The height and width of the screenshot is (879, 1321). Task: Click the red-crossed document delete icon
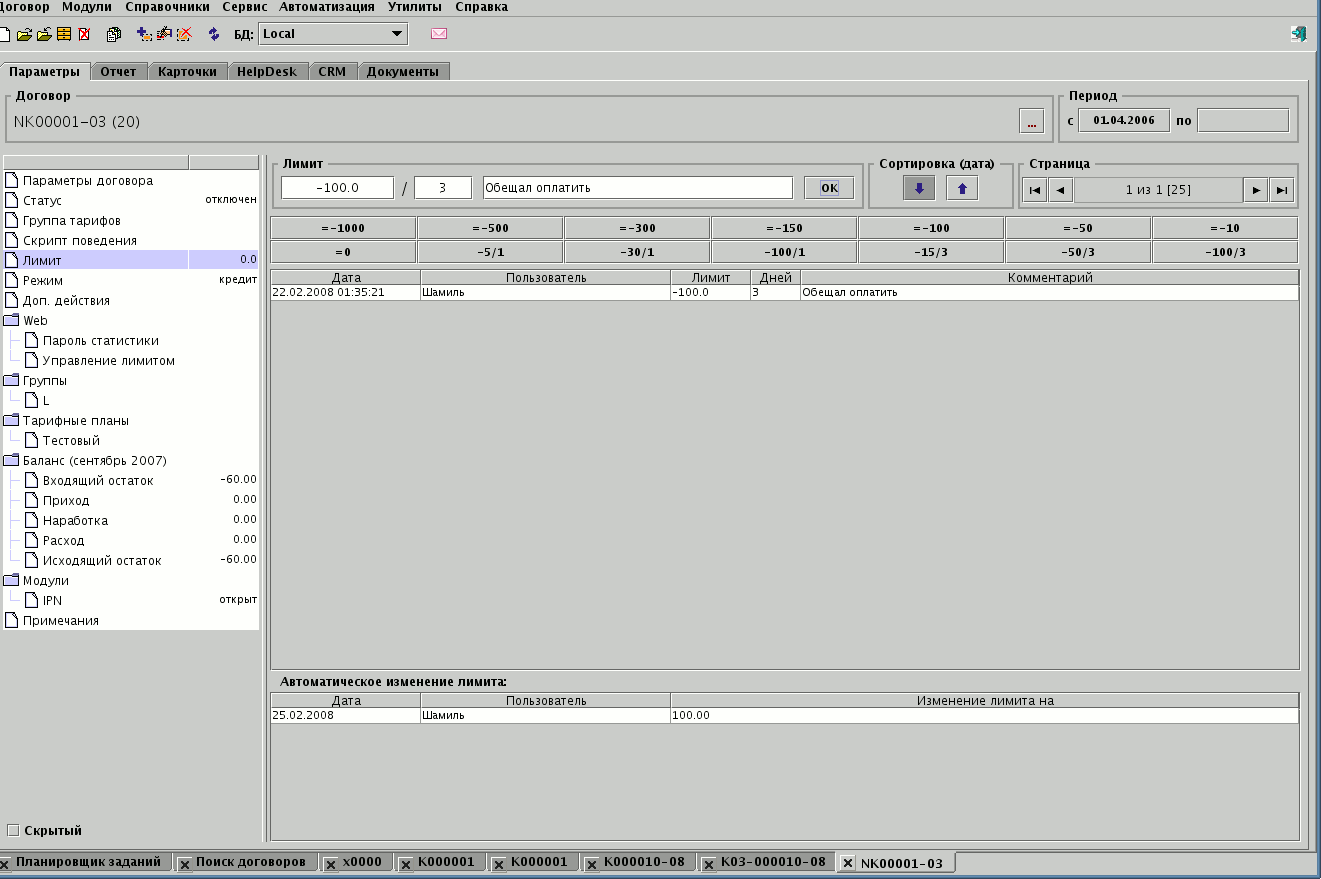click(84, 34)
